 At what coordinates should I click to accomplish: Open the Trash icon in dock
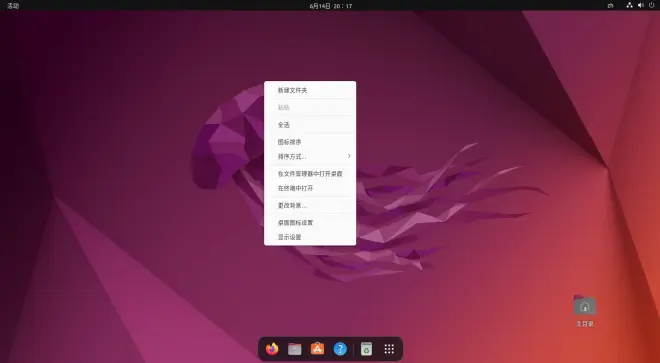click(366, 349)
